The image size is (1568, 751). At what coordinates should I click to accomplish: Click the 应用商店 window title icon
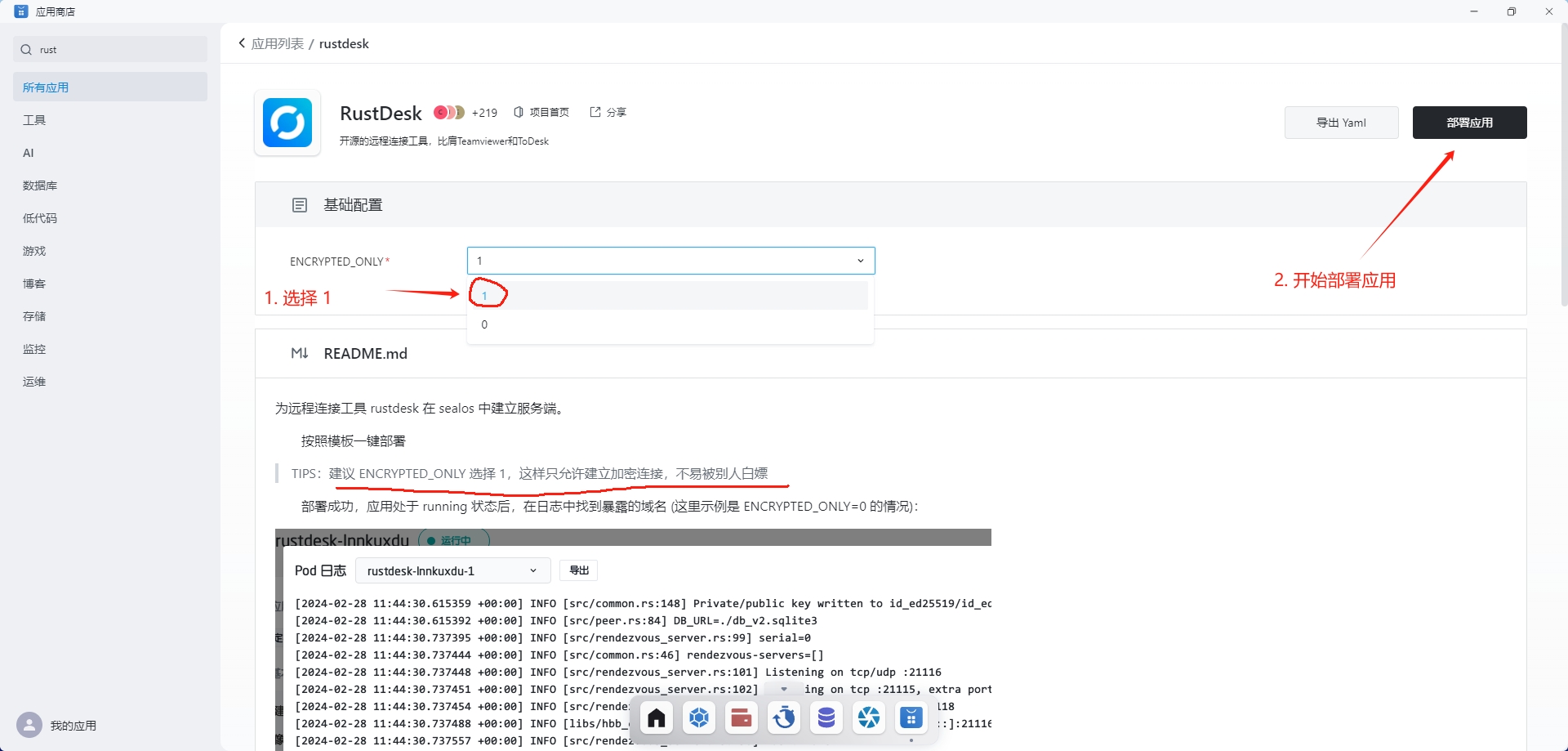click(x=21, y=11)
